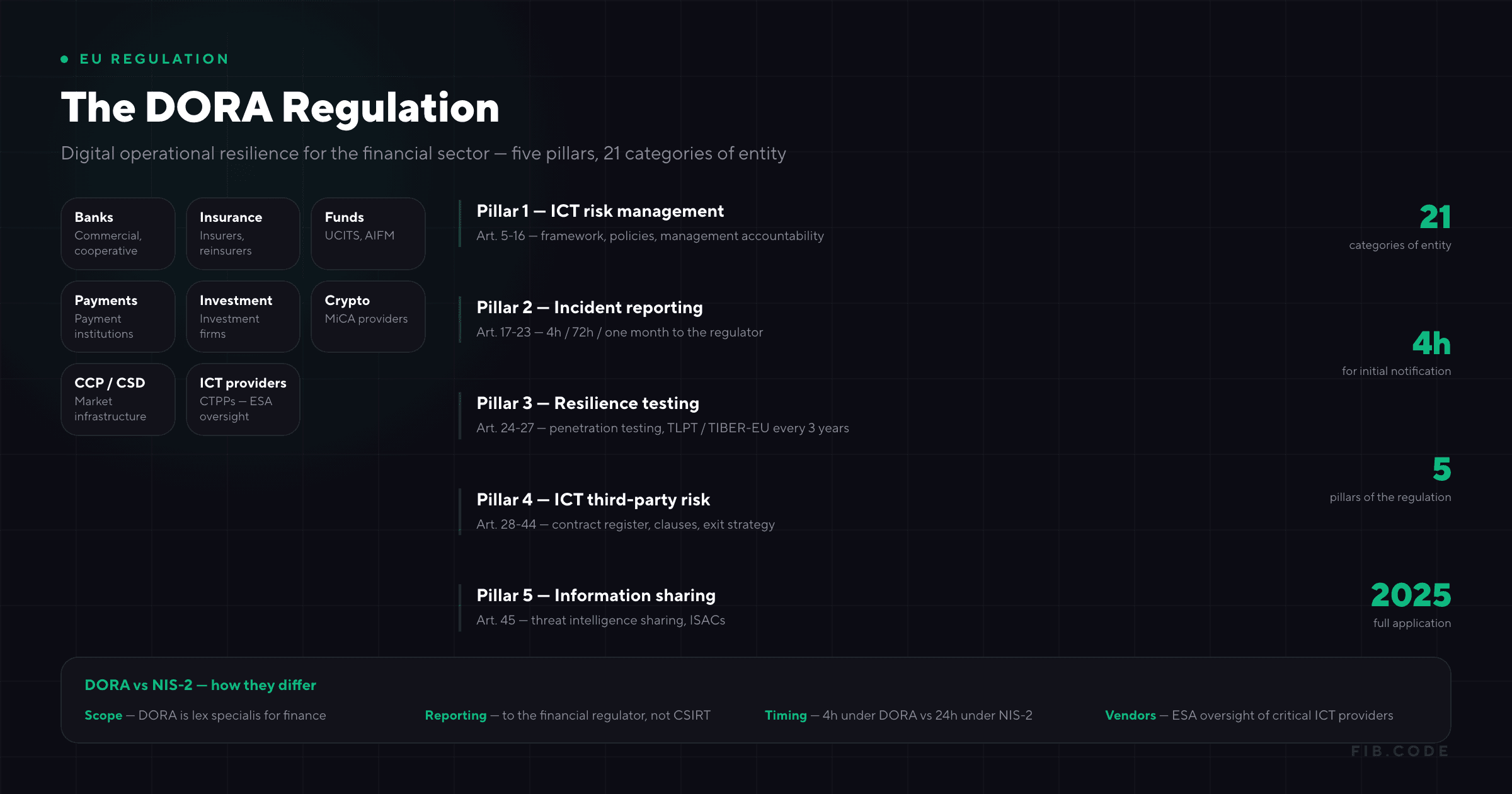Image resolution: width=1512 pixels, height=794 pixels.
Task: Select Pillar 1 ICT risk management heading
Action: (x=600, y=211)
